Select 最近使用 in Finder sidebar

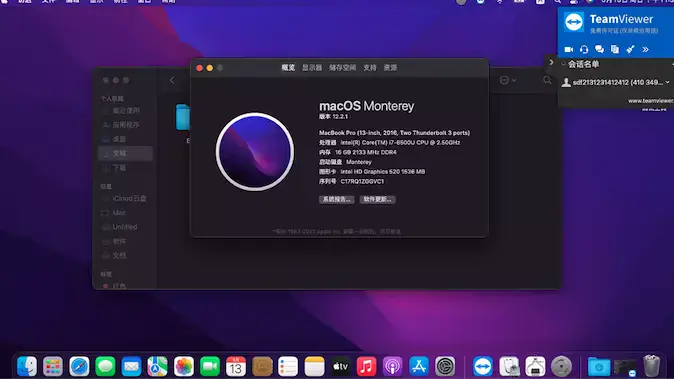click(x=125, y=110)
